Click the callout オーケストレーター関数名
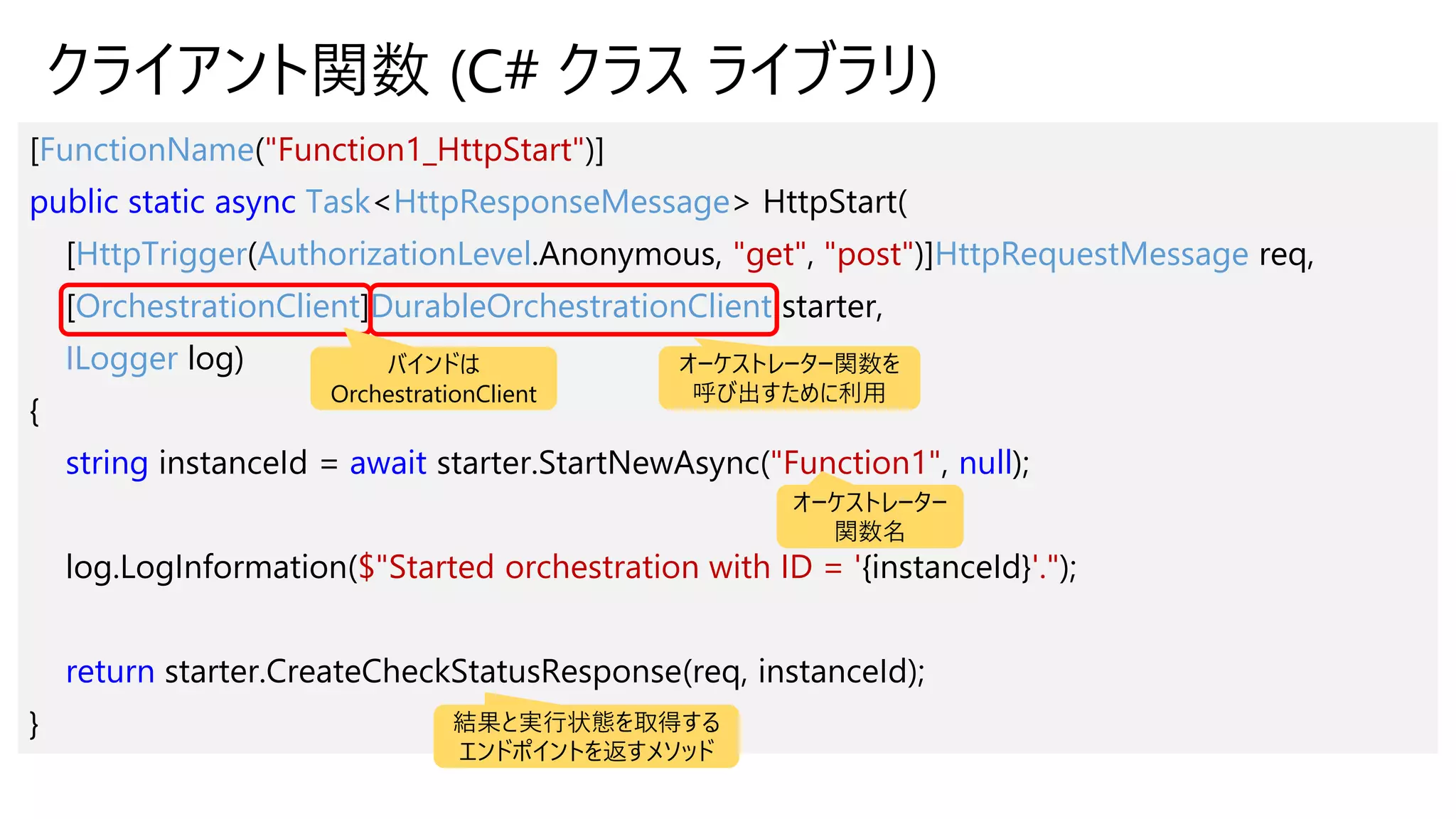The image size is (1456, 819). (870, 516)
